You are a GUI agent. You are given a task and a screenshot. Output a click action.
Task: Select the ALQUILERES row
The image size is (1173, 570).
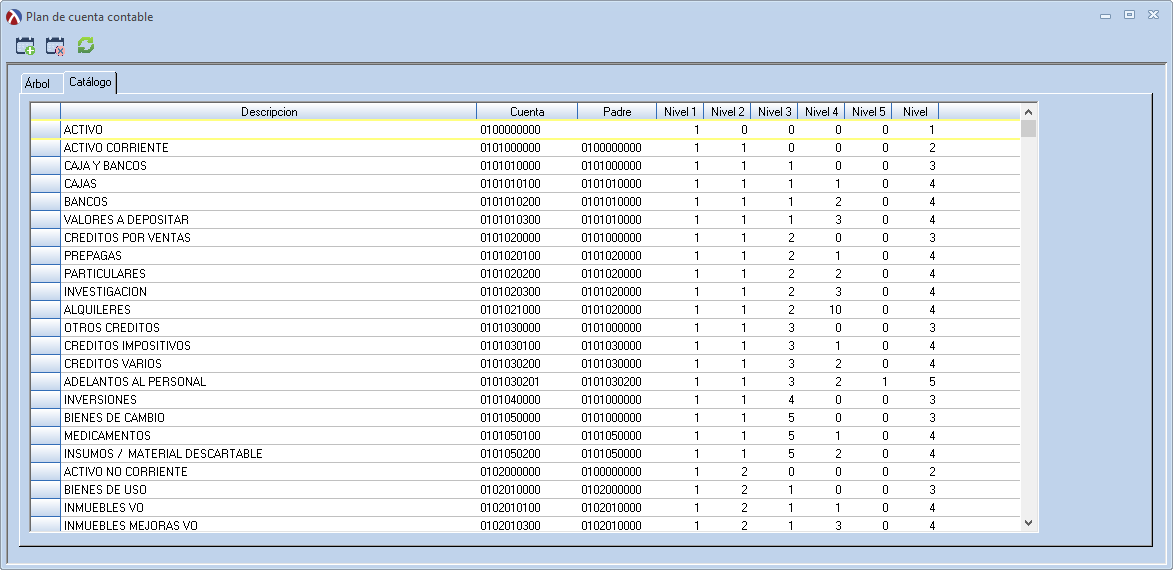pyautogui.click(x=525, y=309)
